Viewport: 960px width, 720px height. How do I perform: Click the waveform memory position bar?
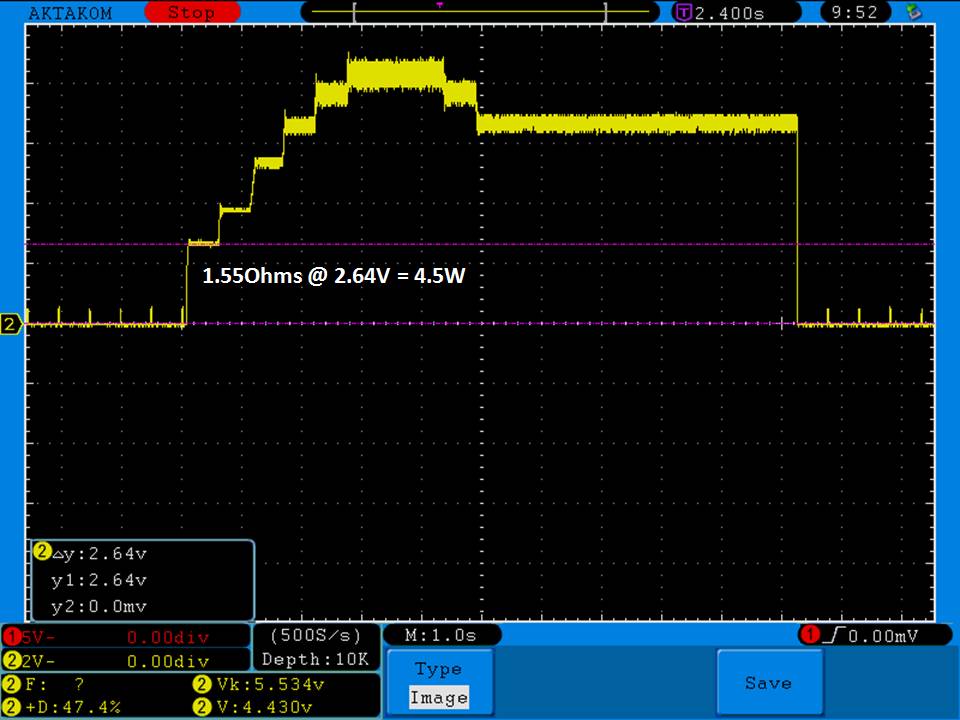480,13
